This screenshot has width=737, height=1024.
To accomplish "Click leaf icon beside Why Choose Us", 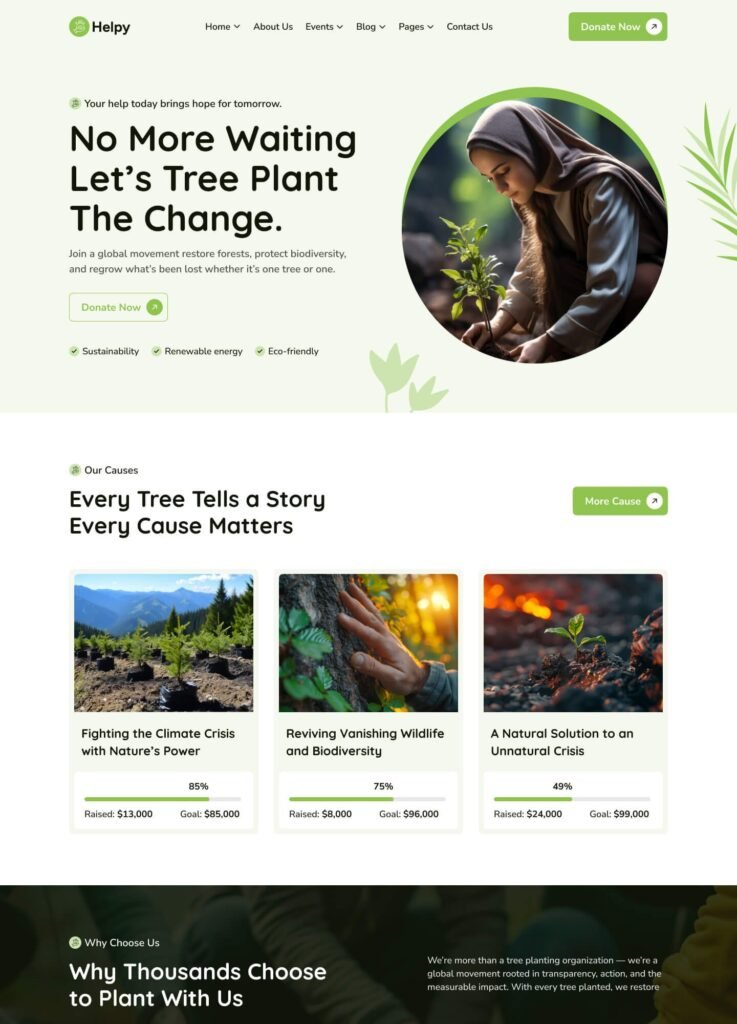I will [x=75, y=942].
